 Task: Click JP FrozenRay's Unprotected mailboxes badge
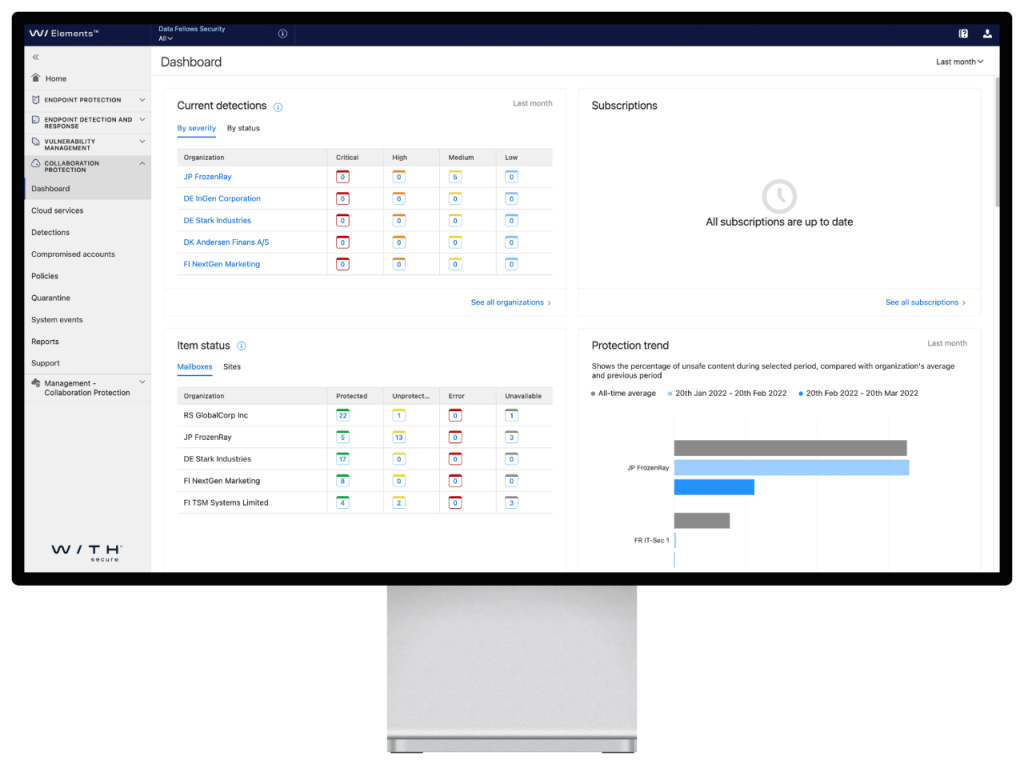(399, 437)
